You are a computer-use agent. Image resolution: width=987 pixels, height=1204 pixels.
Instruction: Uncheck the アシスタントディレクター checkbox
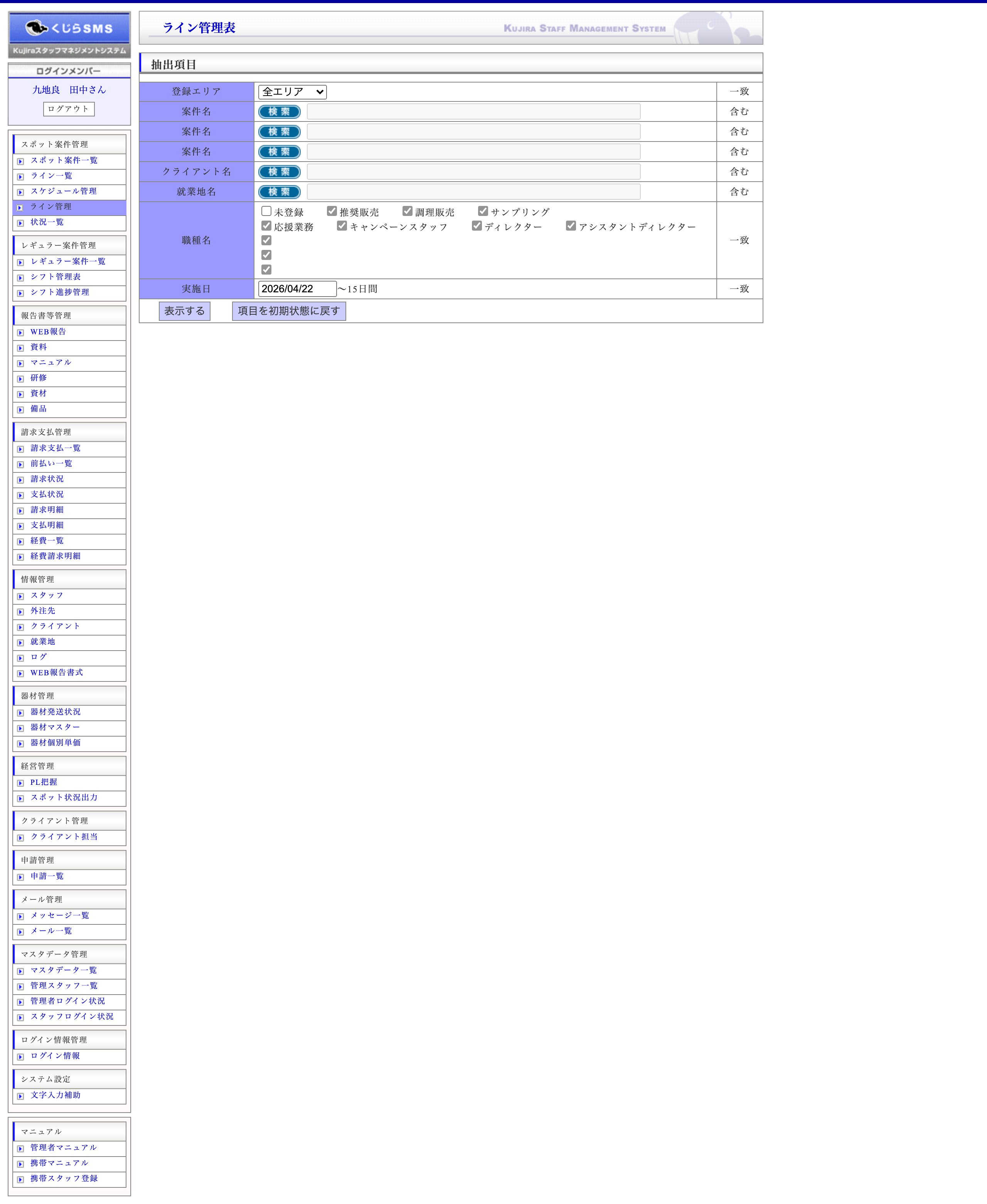tap(571, 226)
